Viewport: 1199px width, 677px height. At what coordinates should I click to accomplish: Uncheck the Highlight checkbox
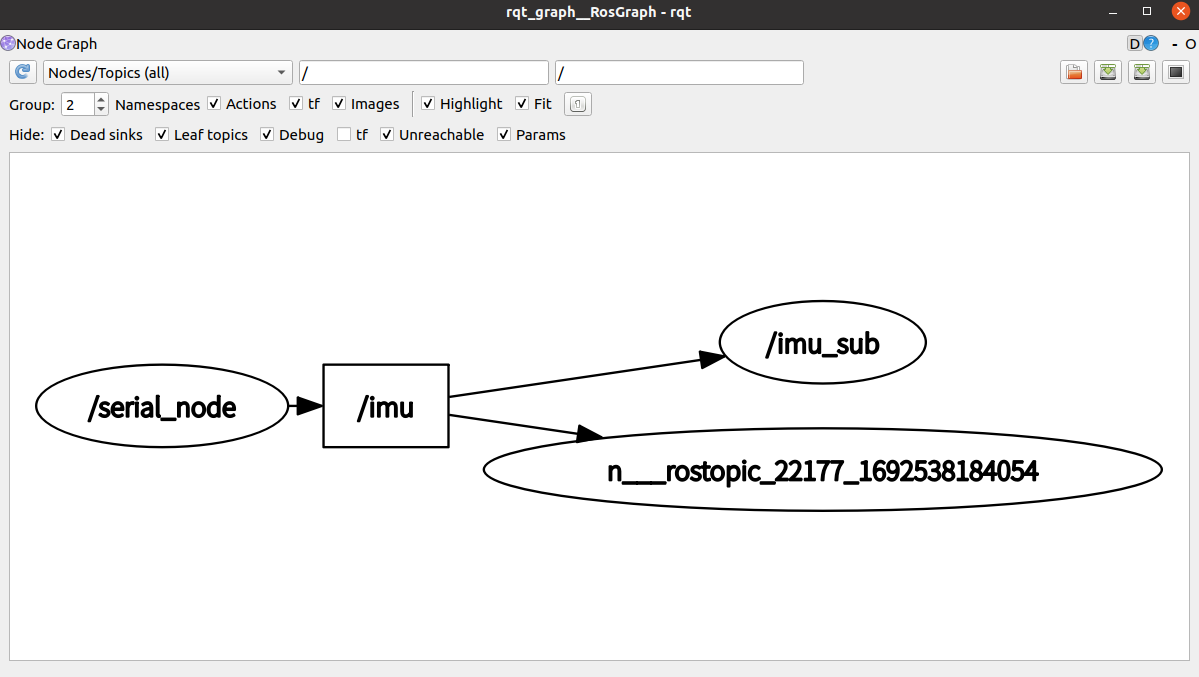pos(428,104)
